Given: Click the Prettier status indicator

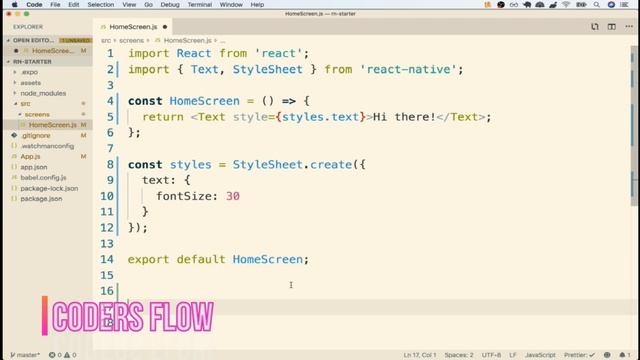Looking at the screenshot, I should [x=579, y=355].
